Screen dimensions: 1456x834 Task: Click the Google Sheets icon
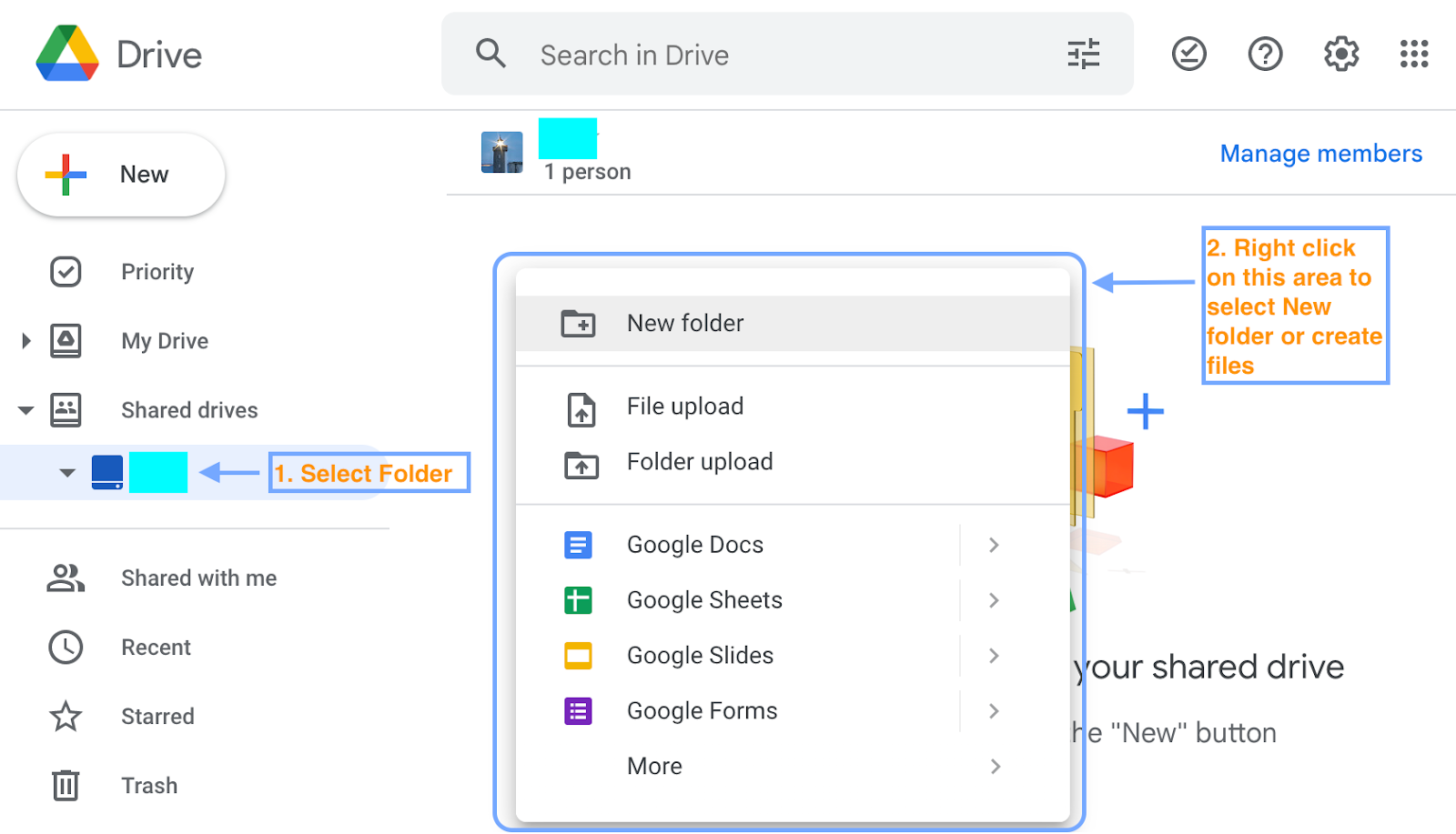tap(578, 600)
